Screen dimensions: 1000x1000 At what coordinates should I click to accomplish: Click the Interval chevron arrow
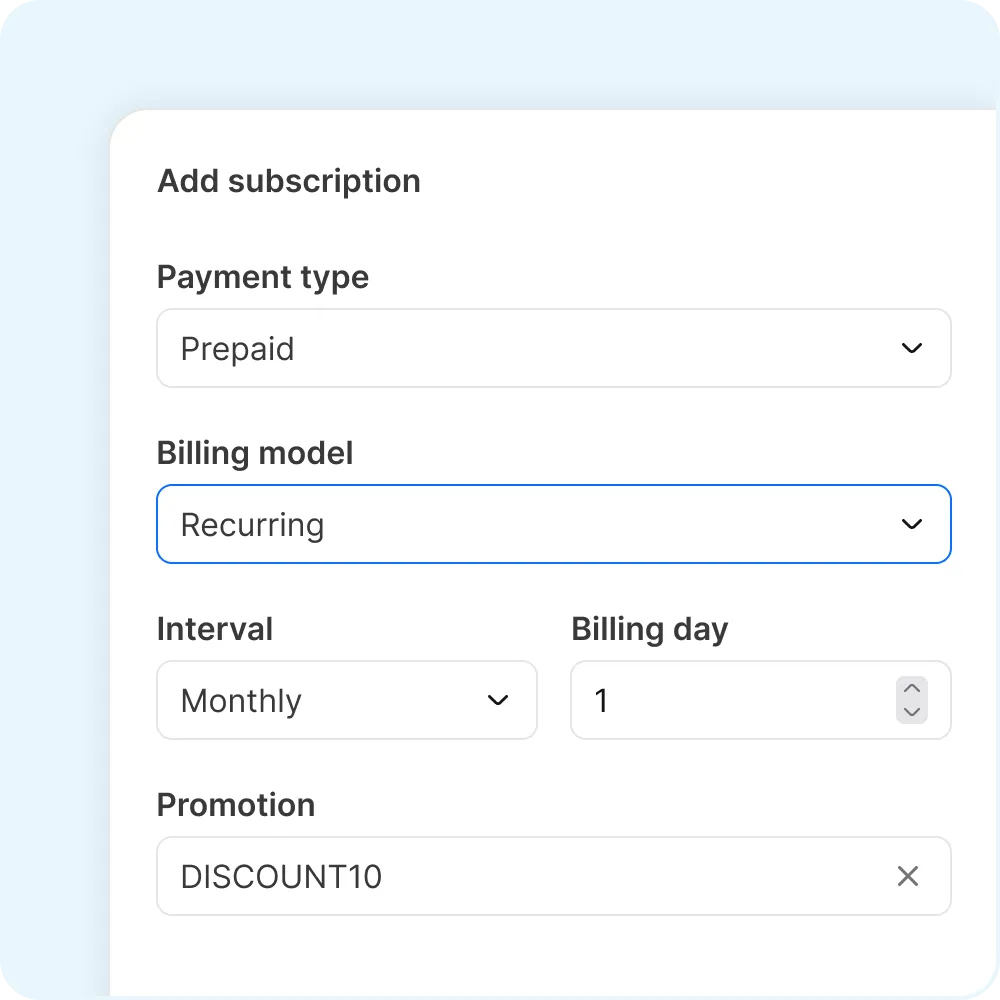[497, 701]
